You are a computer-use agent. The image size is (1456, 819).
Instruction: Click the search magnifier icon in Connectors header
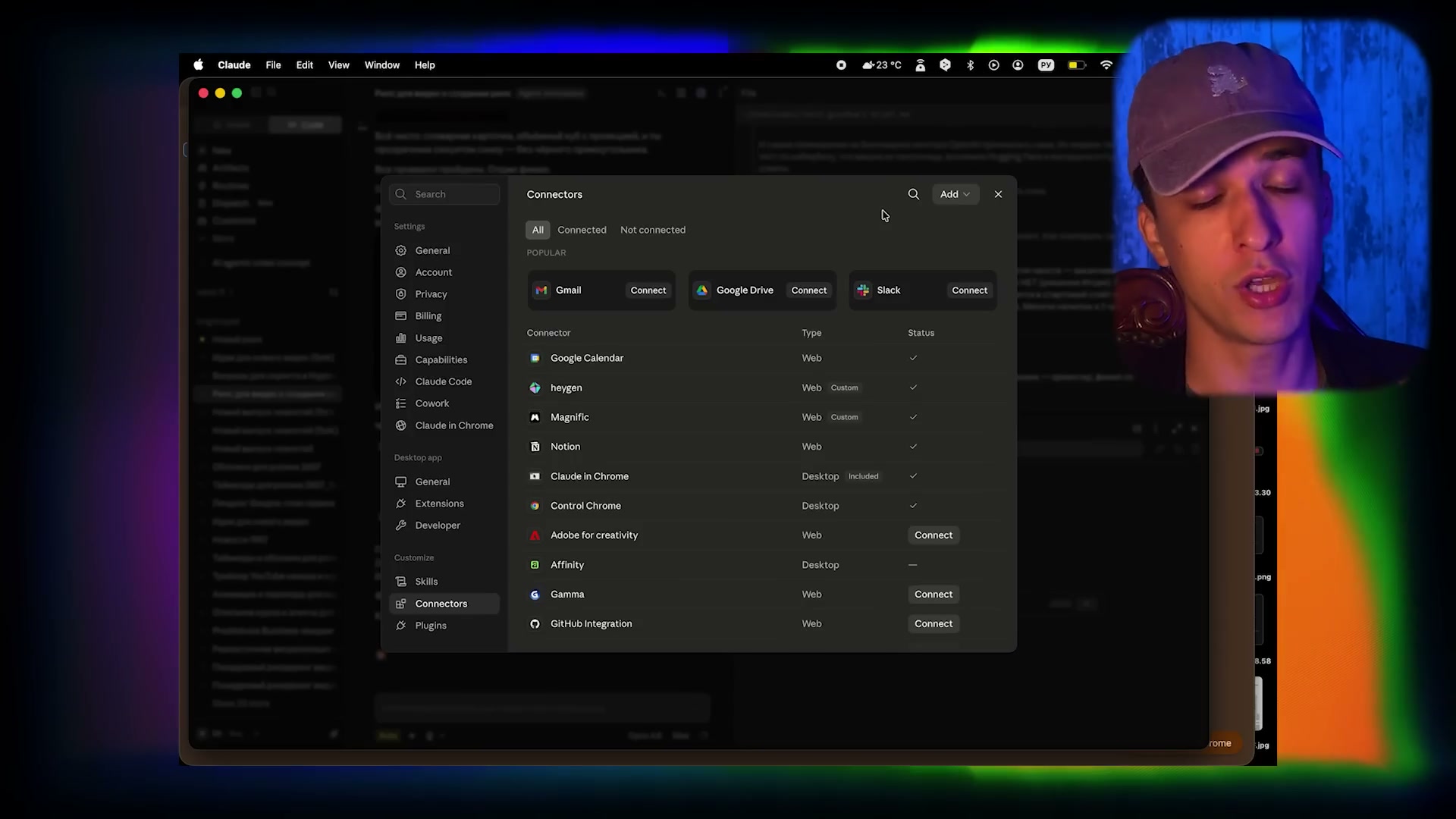click(914, 194)
